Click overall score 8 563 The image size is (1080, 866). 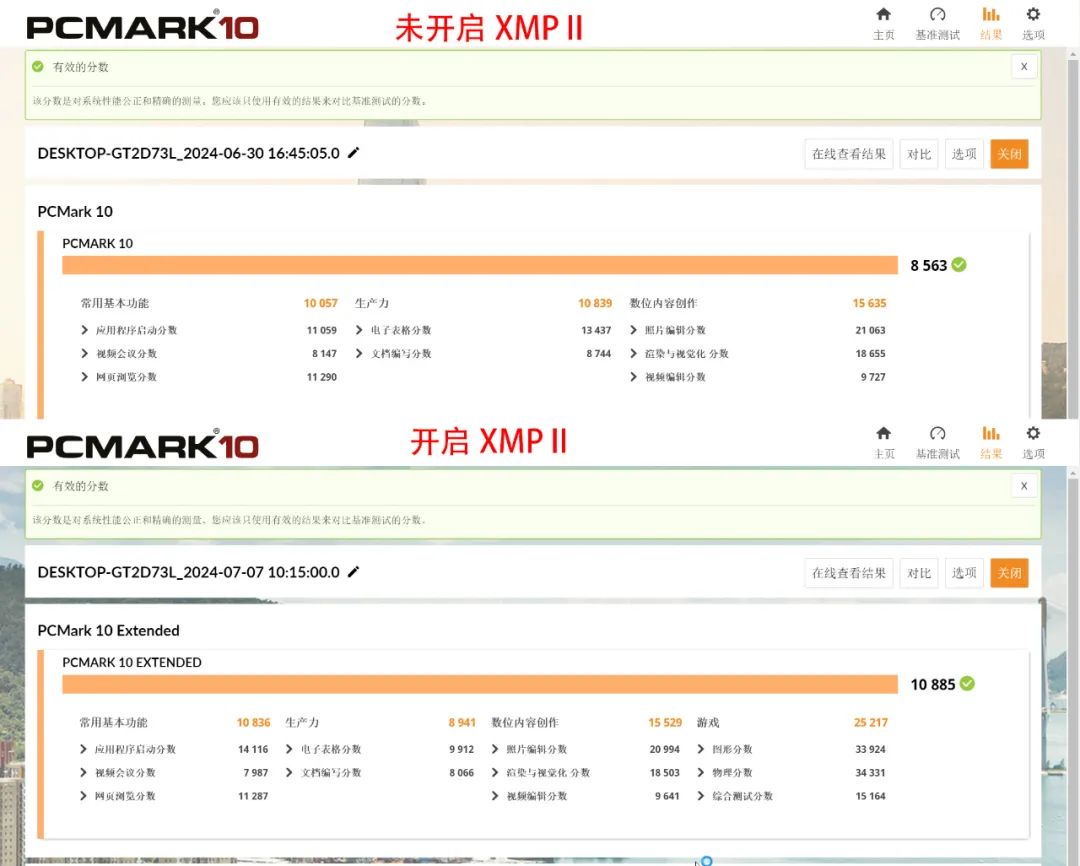click(x=928, y=265)
